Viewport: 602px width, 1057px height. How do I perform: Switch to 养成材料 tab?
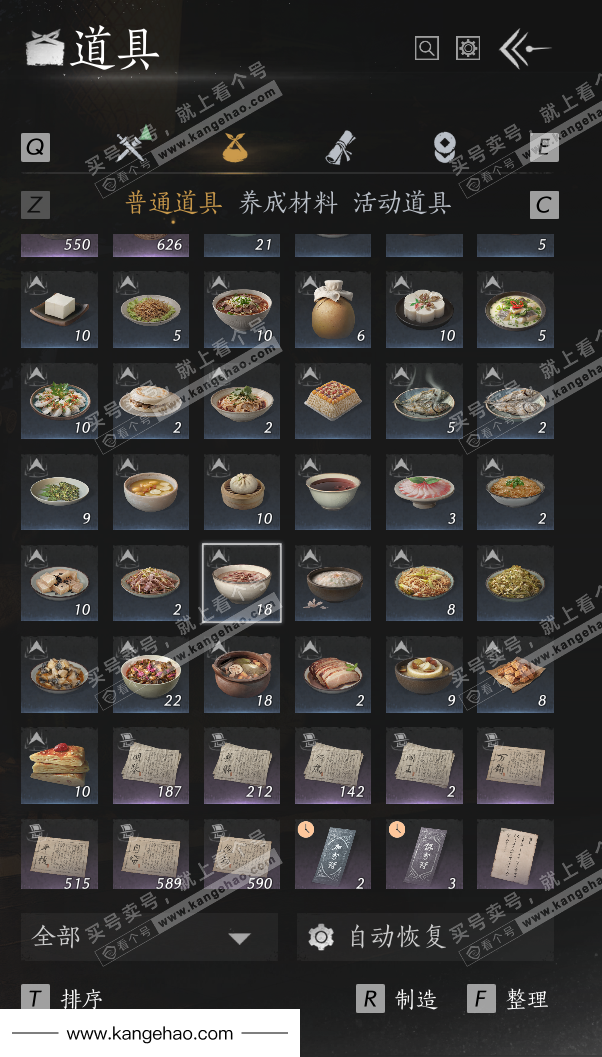(x=289, y=203)
